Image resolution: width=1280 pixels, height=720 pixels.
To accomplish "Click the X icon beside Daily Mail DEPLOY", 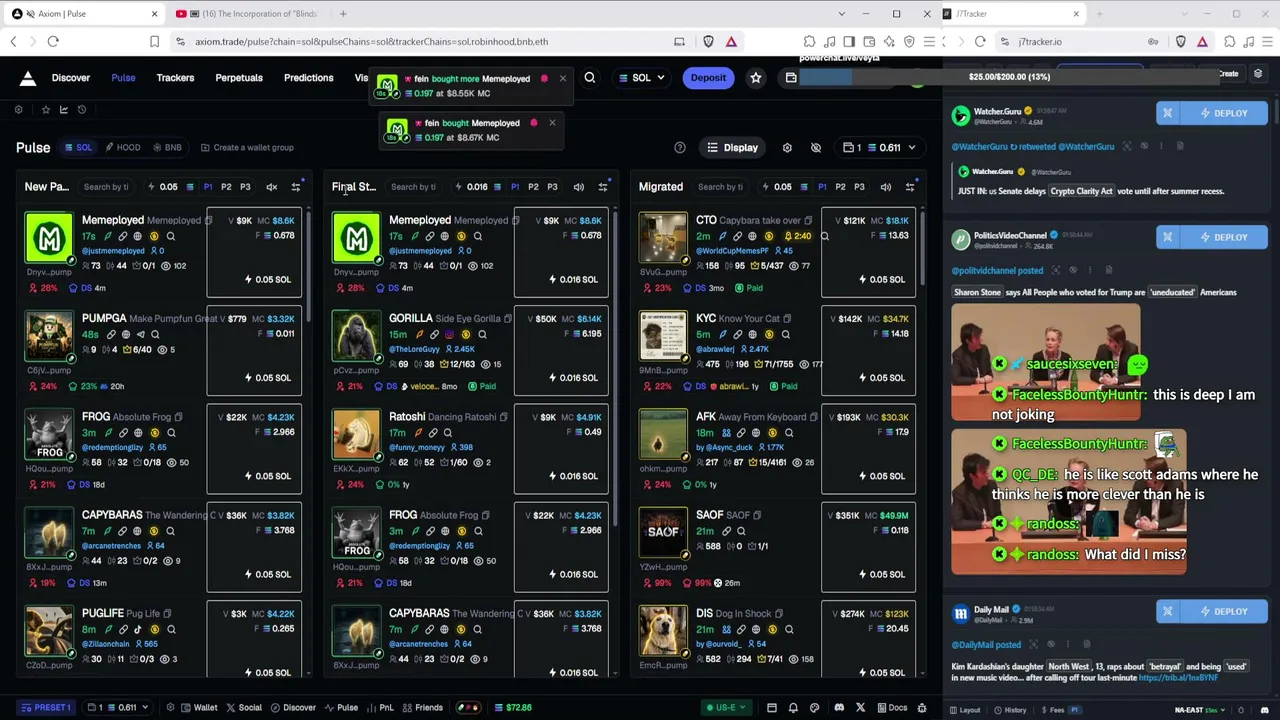I will click(1167, 611).
